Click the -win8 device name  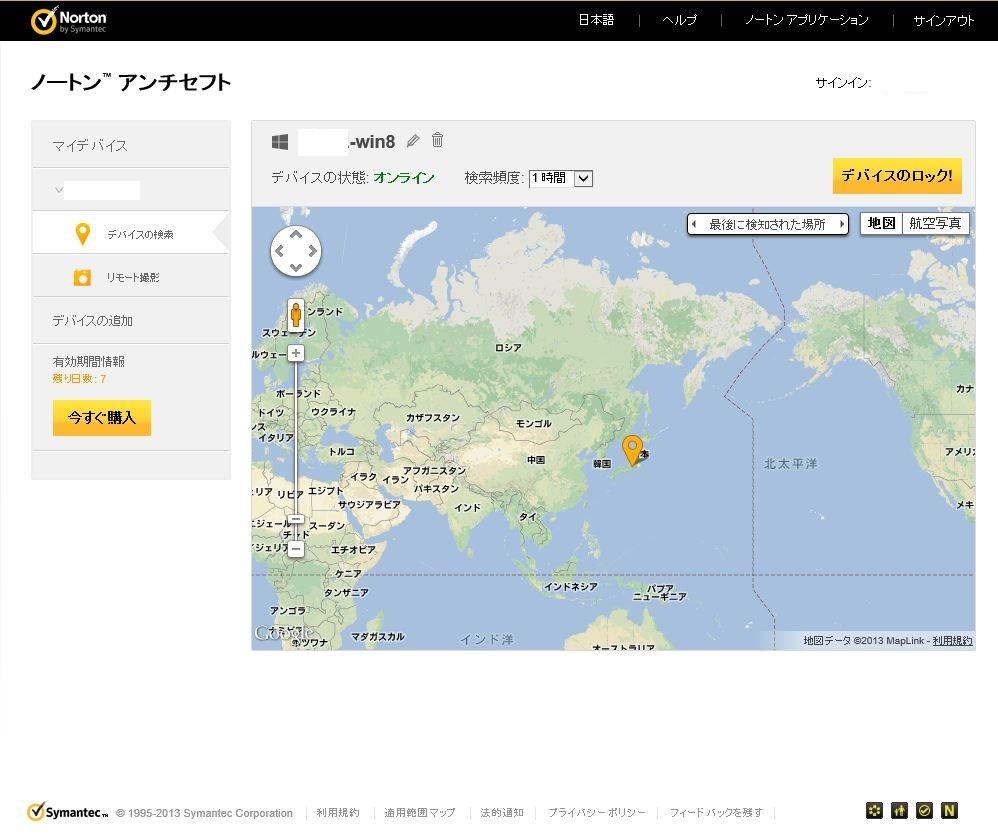372,141
